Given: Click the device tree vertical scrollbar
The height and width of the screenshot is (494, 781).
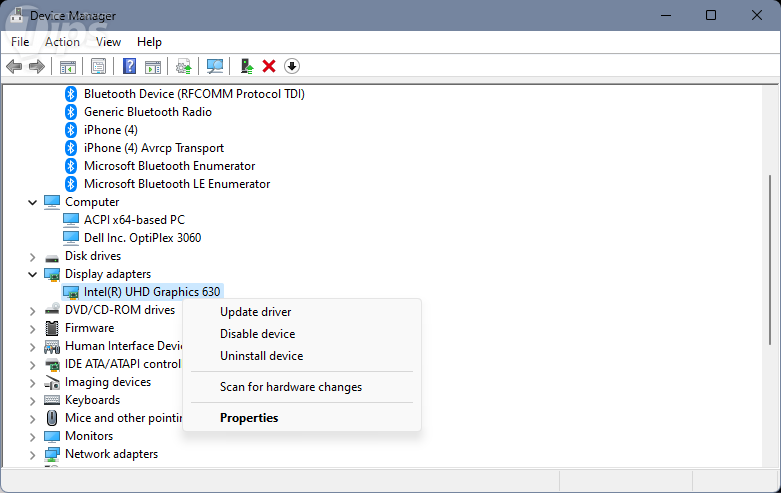Looking at the screenshot, I should (770, 259).
